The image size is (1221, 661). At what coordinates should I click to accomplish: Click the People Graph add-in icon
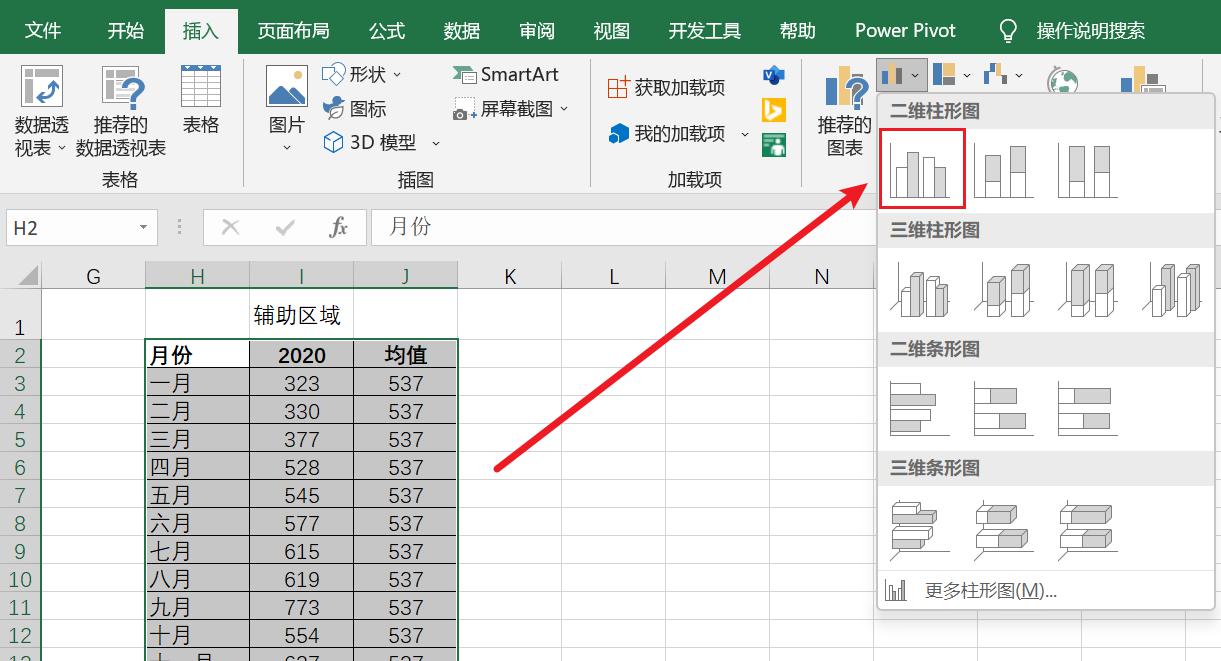click(x=773, y=144)
